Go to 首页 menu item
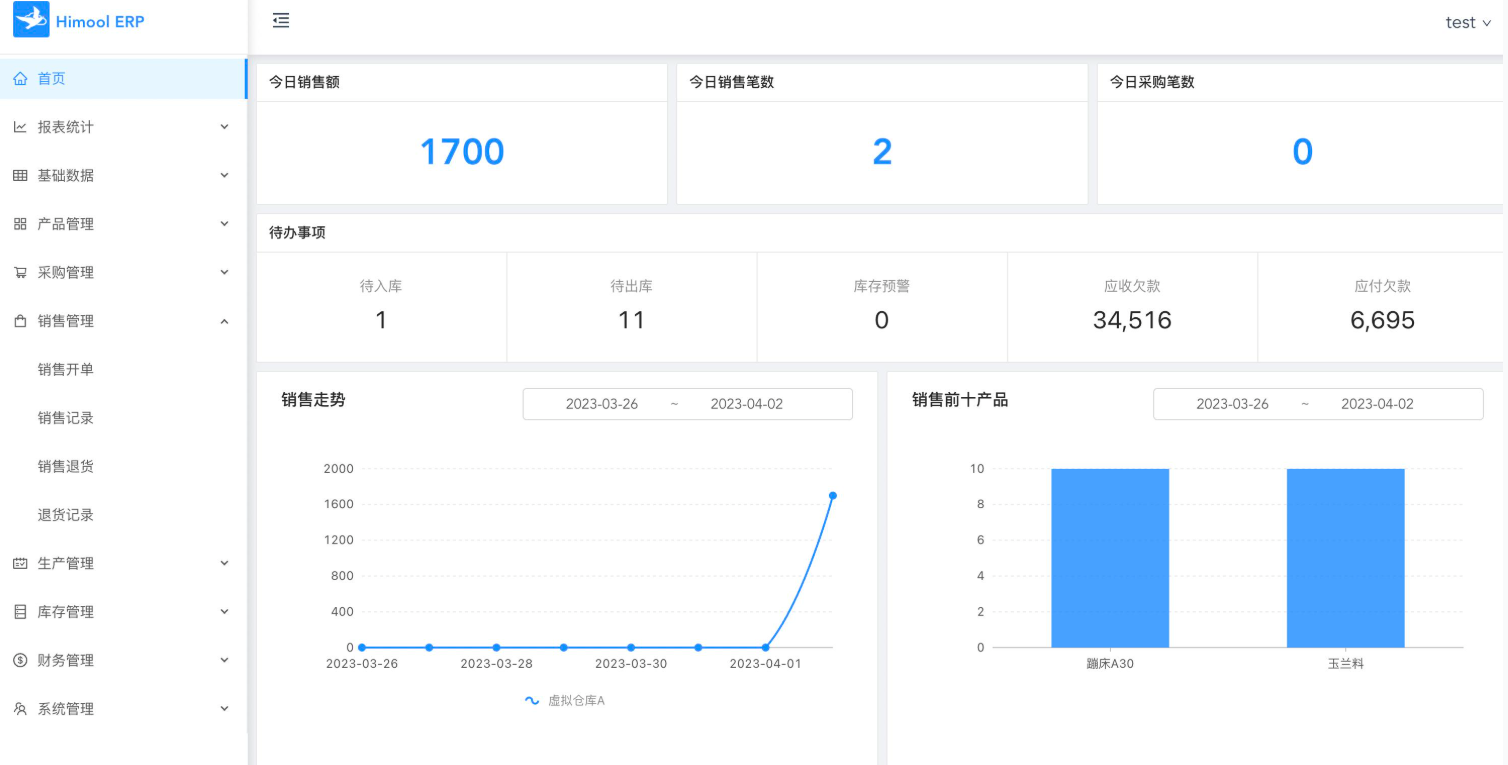1508x765 pixels. click(x=123, y=79)
